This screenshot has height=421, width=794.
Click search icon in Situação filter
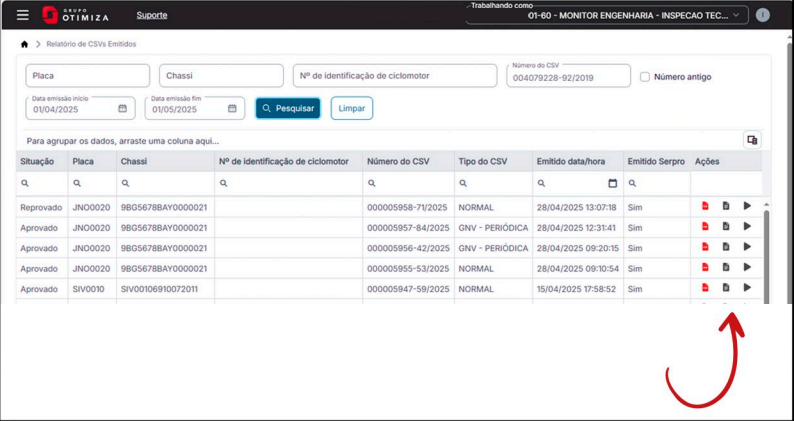pos(24,183)
